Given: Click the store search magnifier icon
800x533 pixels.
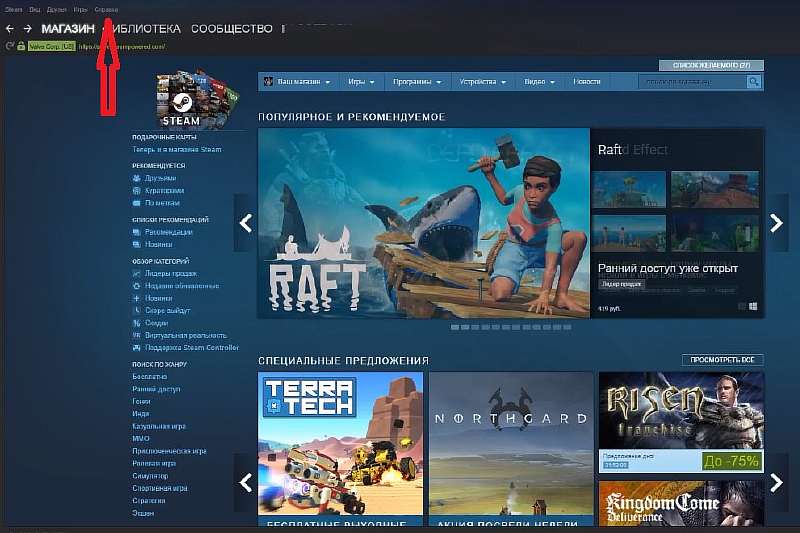Looking at the screenshot, I should [x=755, y=81].
